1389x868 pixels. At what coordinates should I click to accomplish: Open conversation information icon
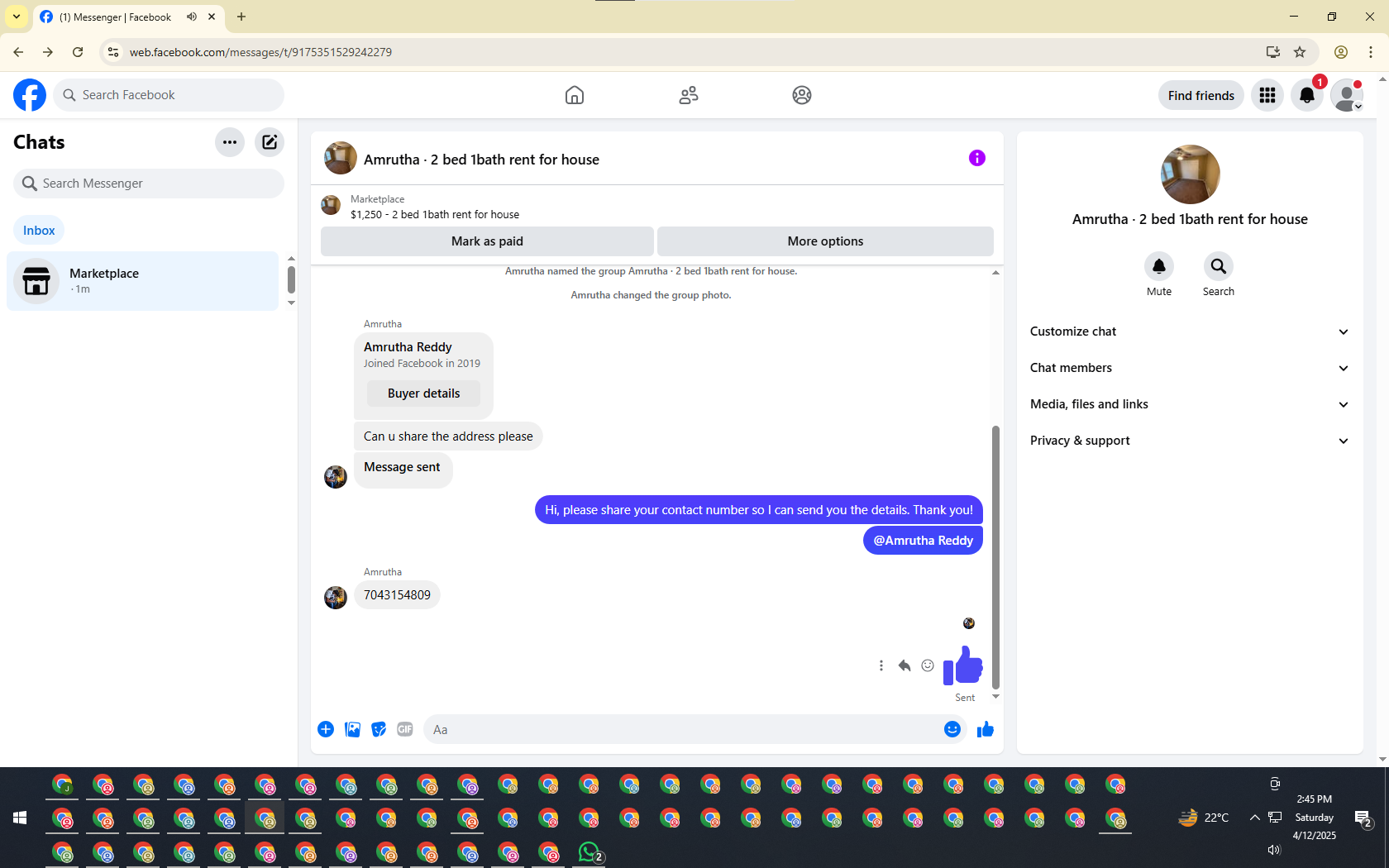[x=977, y=158]
